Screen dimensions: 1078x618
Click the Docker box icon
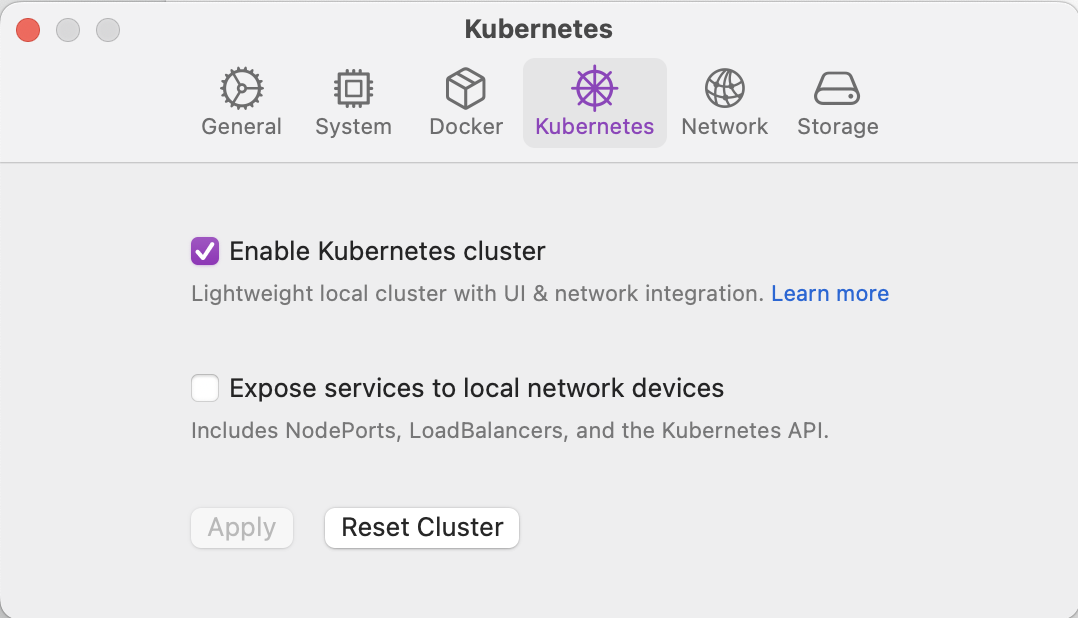click(x=466, y=89)
